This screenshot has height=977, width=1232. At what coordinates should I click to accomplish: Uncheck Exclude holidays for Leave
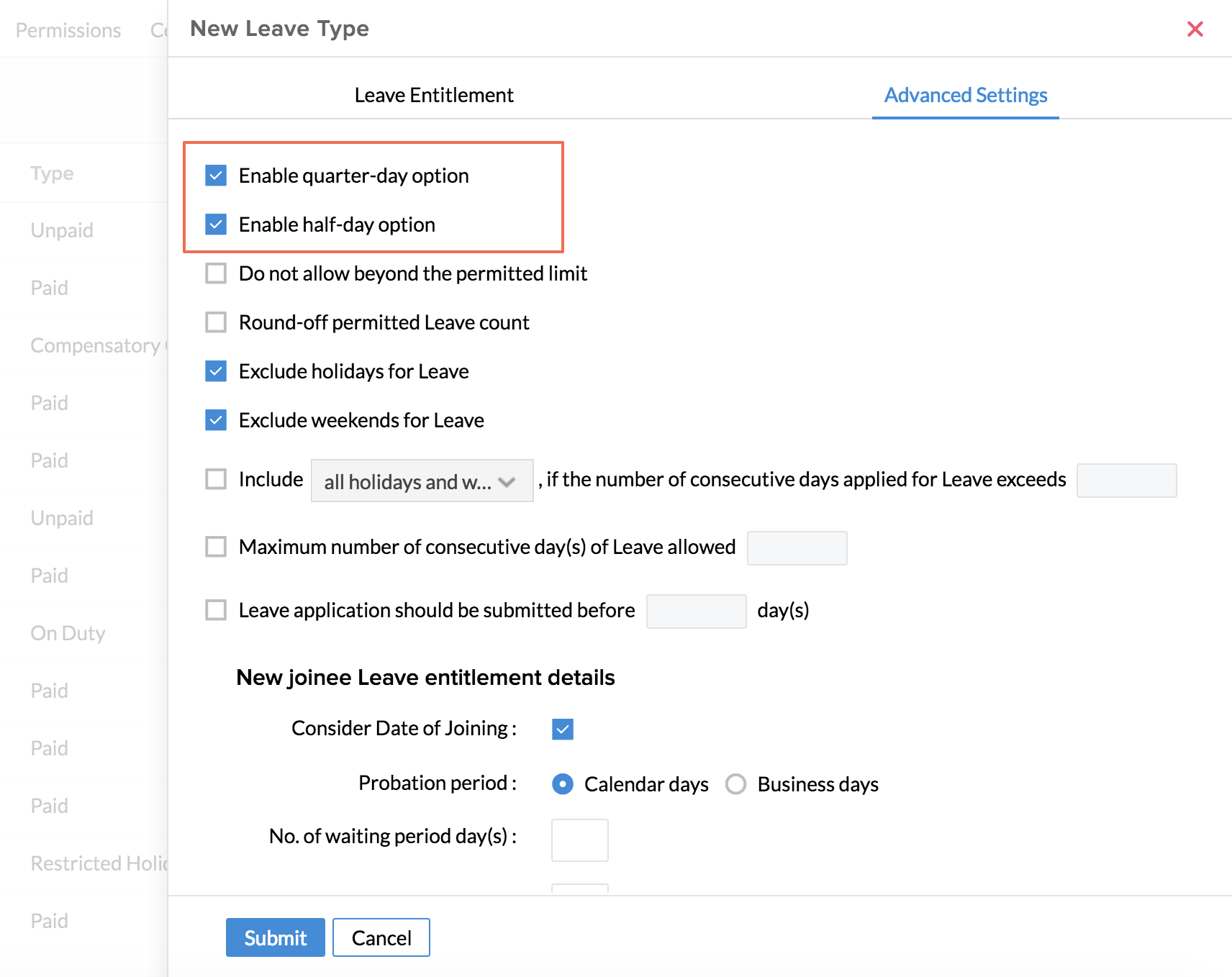click(216, 371)
